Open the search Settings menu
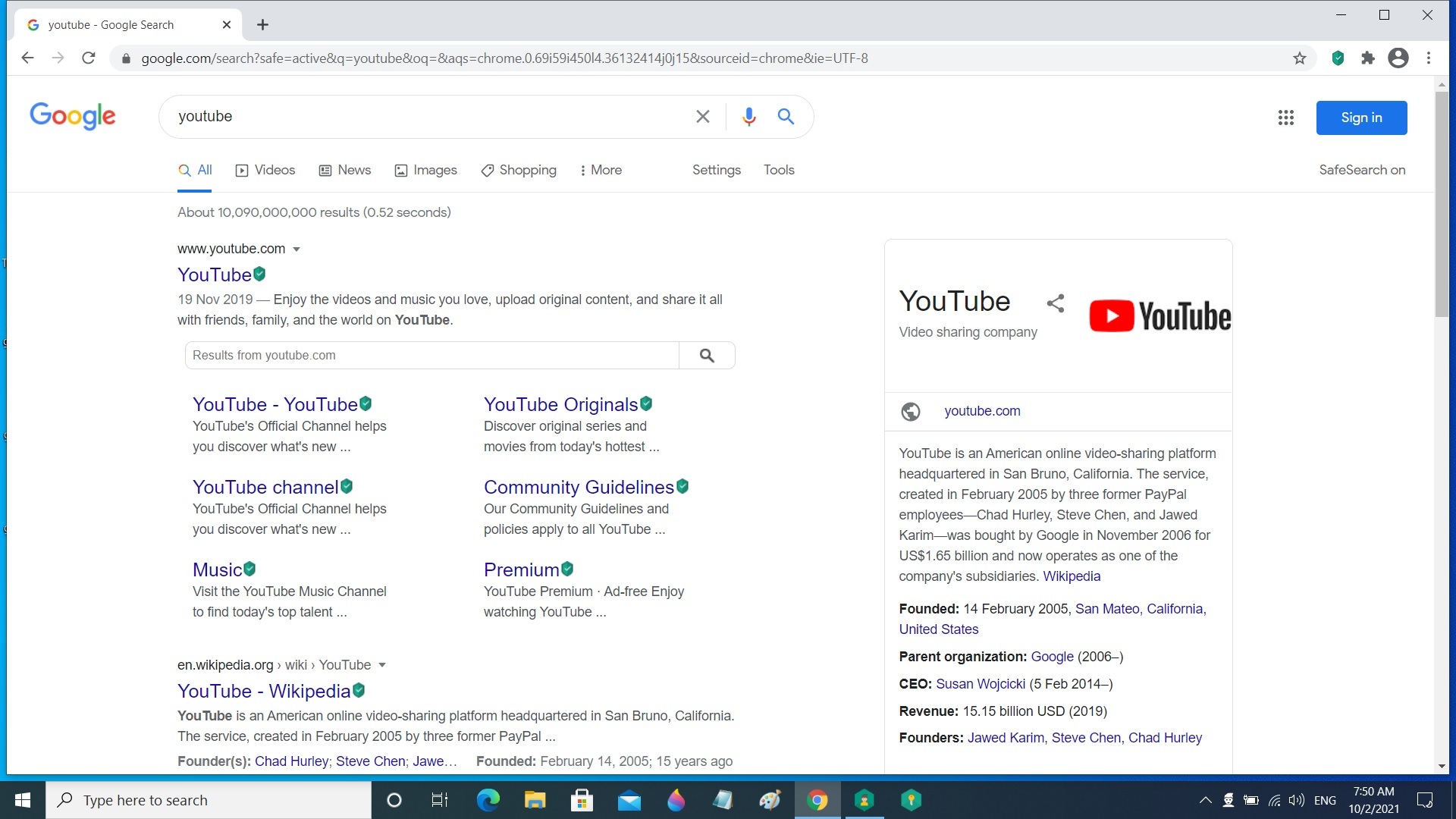The width and height of the screenshot is (1456, 819). point(717,170)
